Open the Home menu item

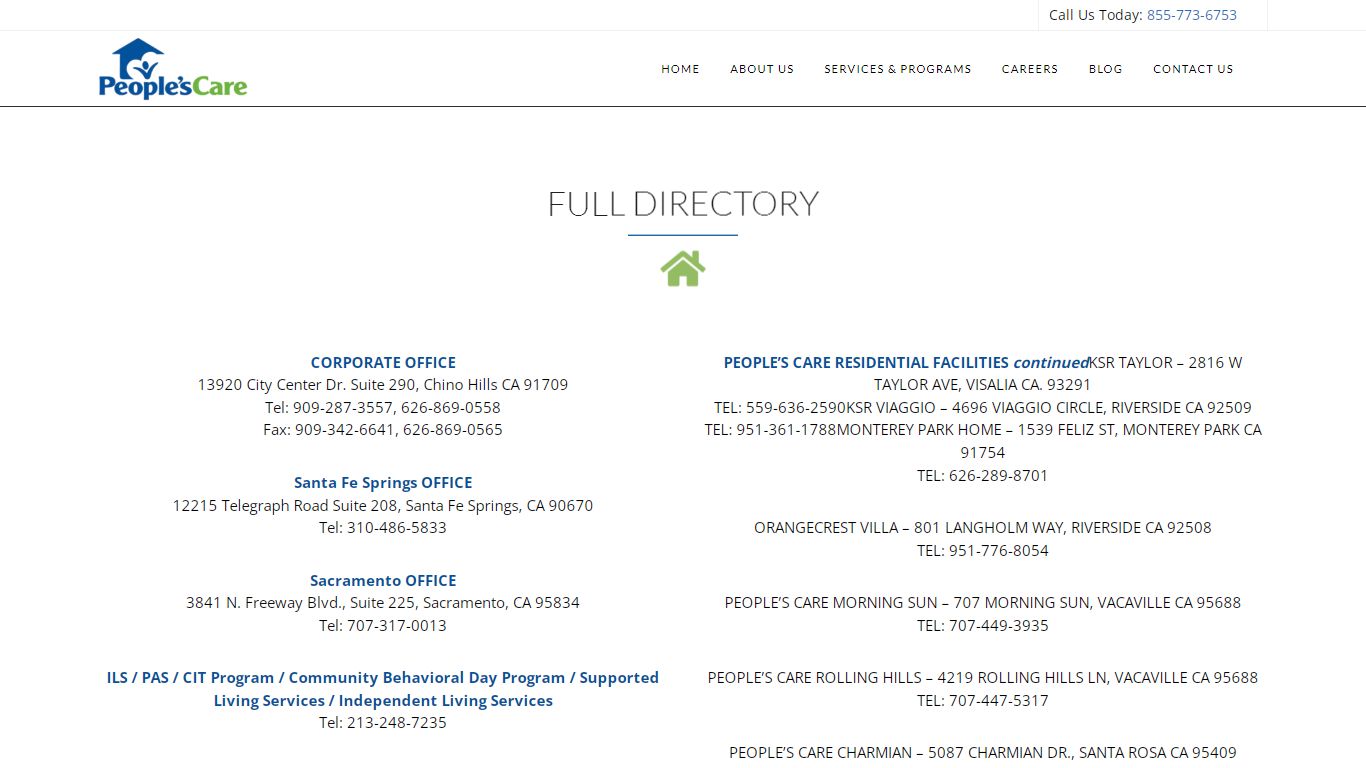[680, 69]
